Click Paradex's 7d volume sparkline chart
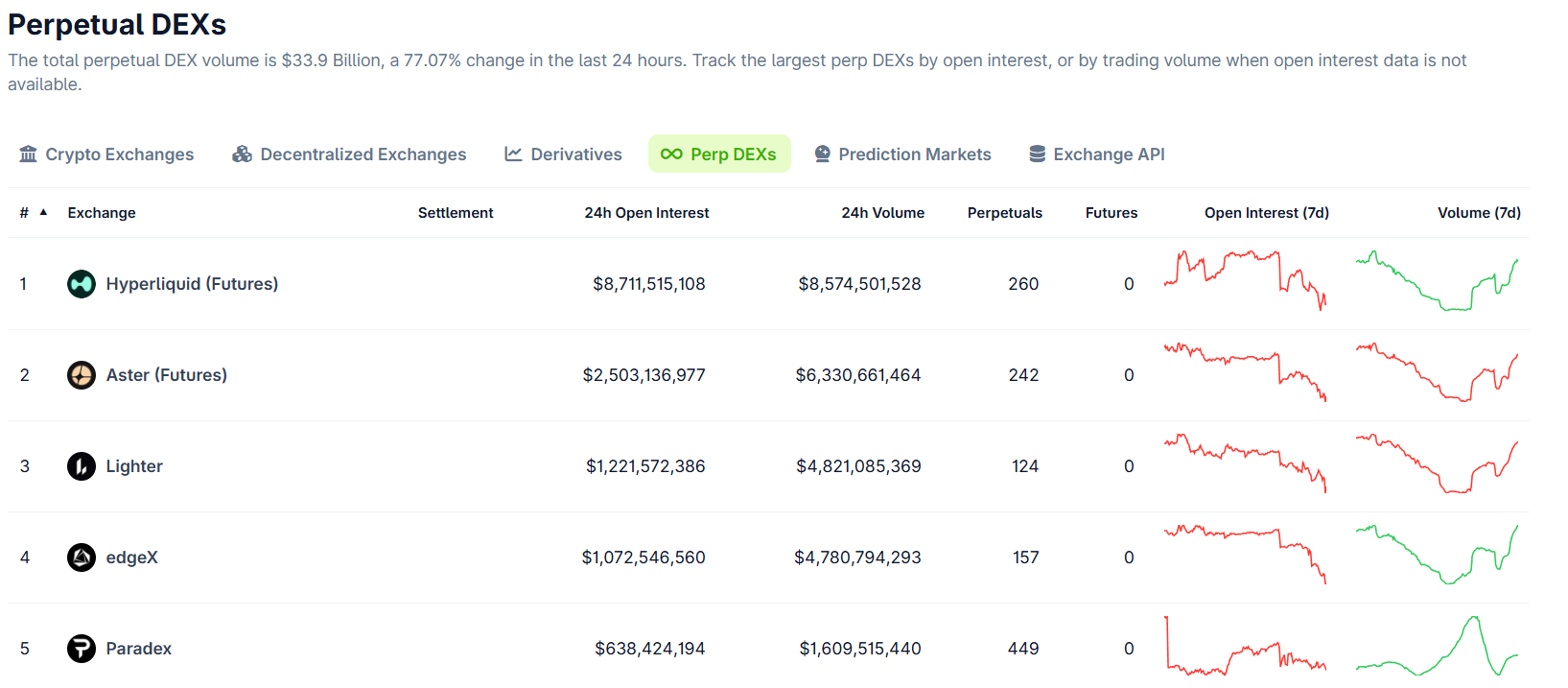Image resolution: width=1568 pixels, height=688 pixels. [1437, 648]
